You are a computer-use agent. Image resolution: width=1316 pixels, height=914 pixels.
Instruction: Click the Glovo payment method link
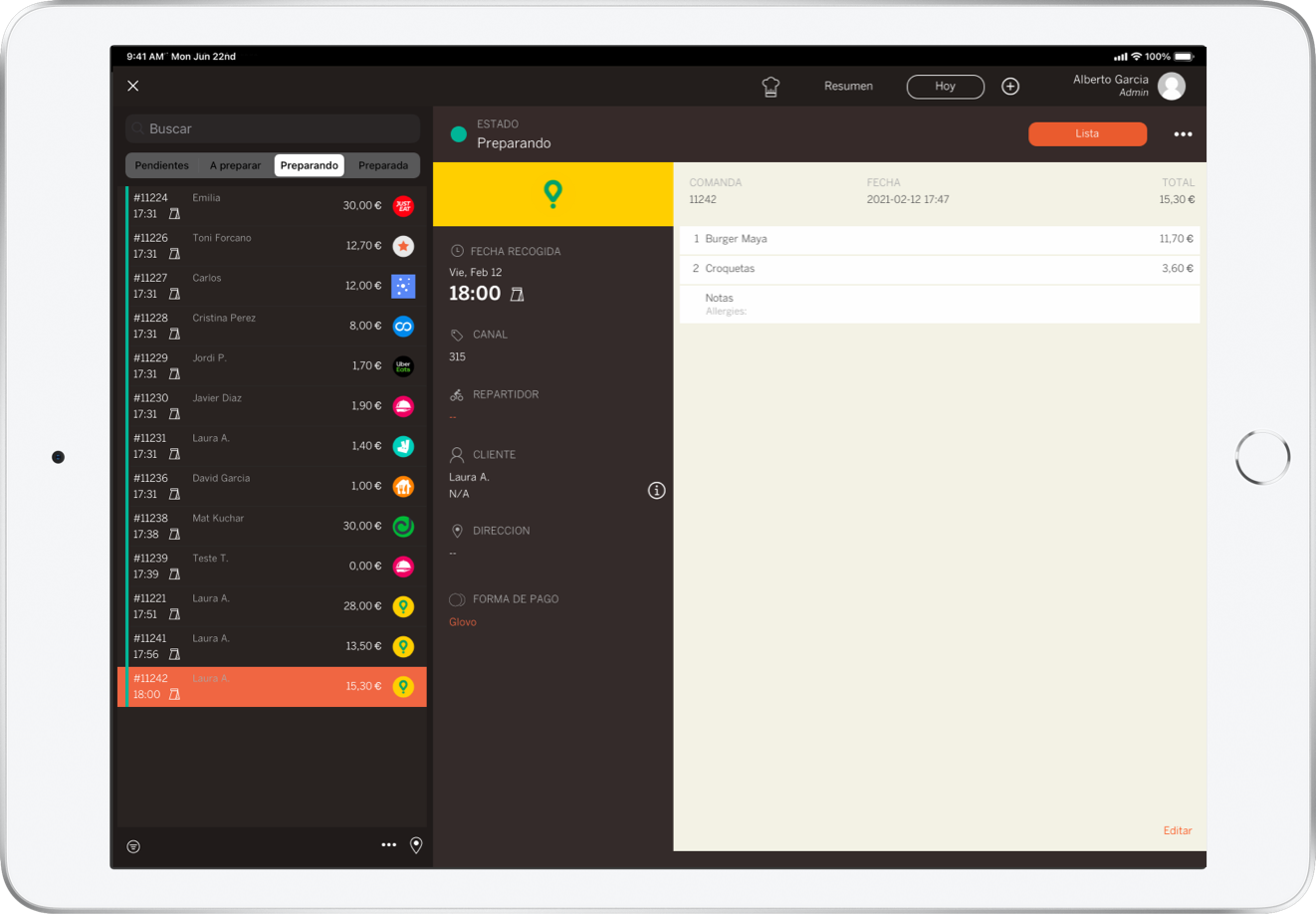click(463, 622)
